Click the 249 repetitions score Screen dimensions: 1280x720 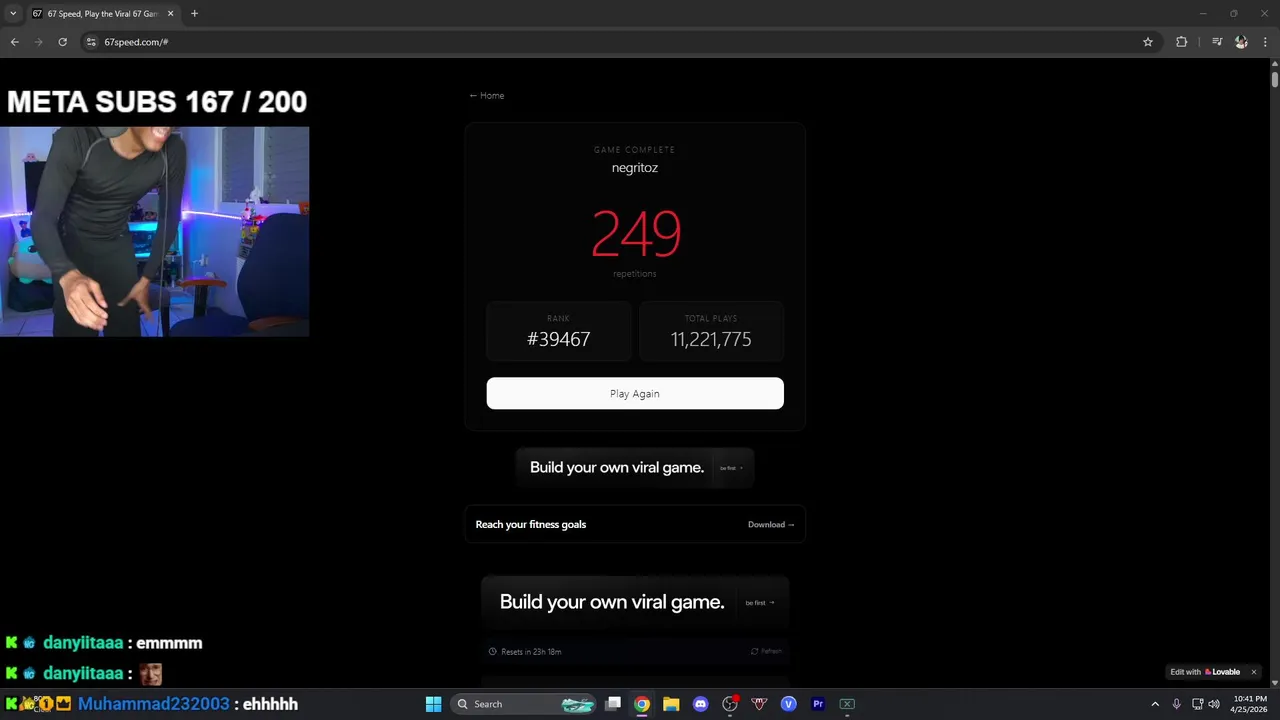tap(636, 234)
